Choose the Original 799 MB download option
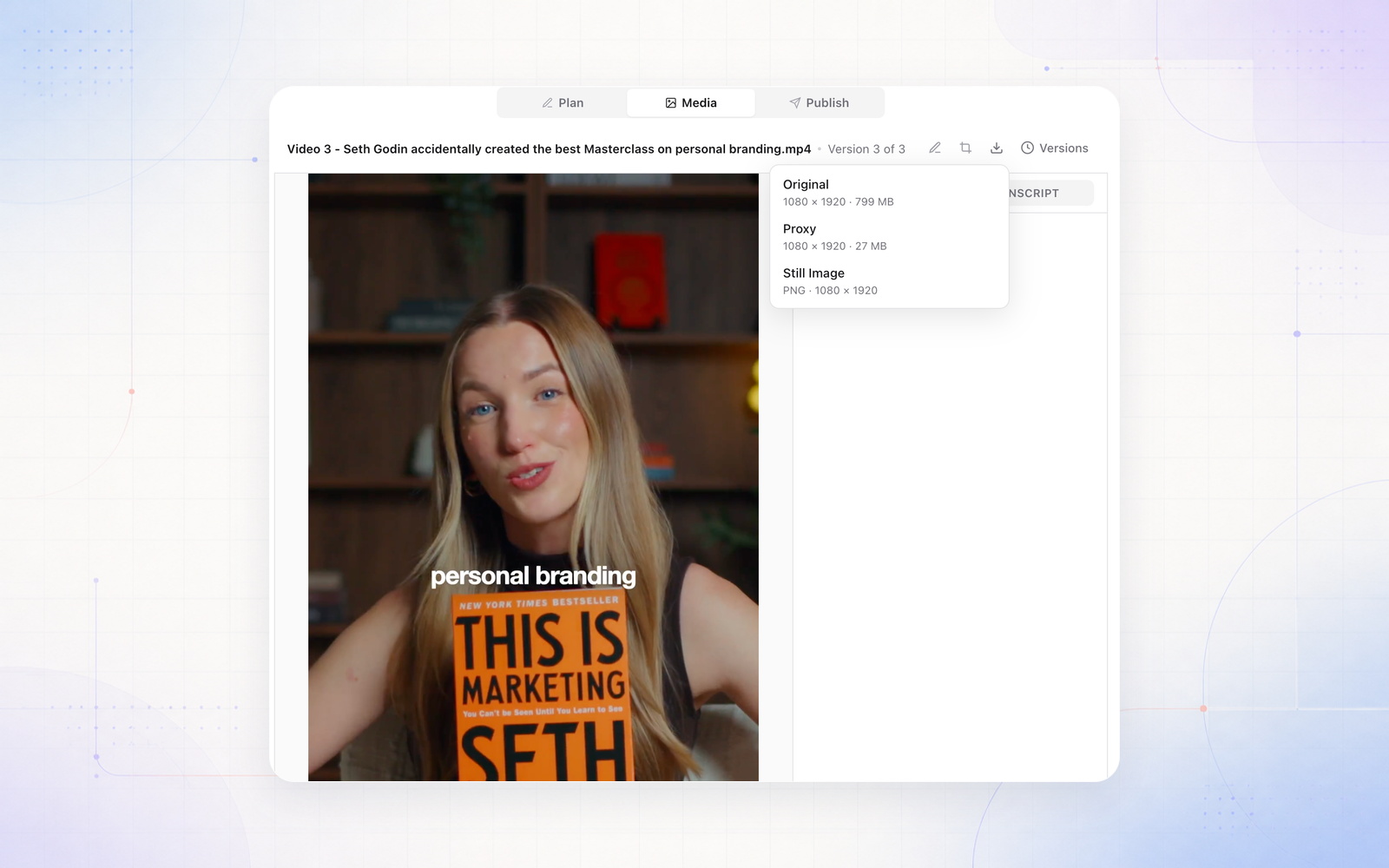Viewport: 1389px width, 868px height. pos(889,193)
